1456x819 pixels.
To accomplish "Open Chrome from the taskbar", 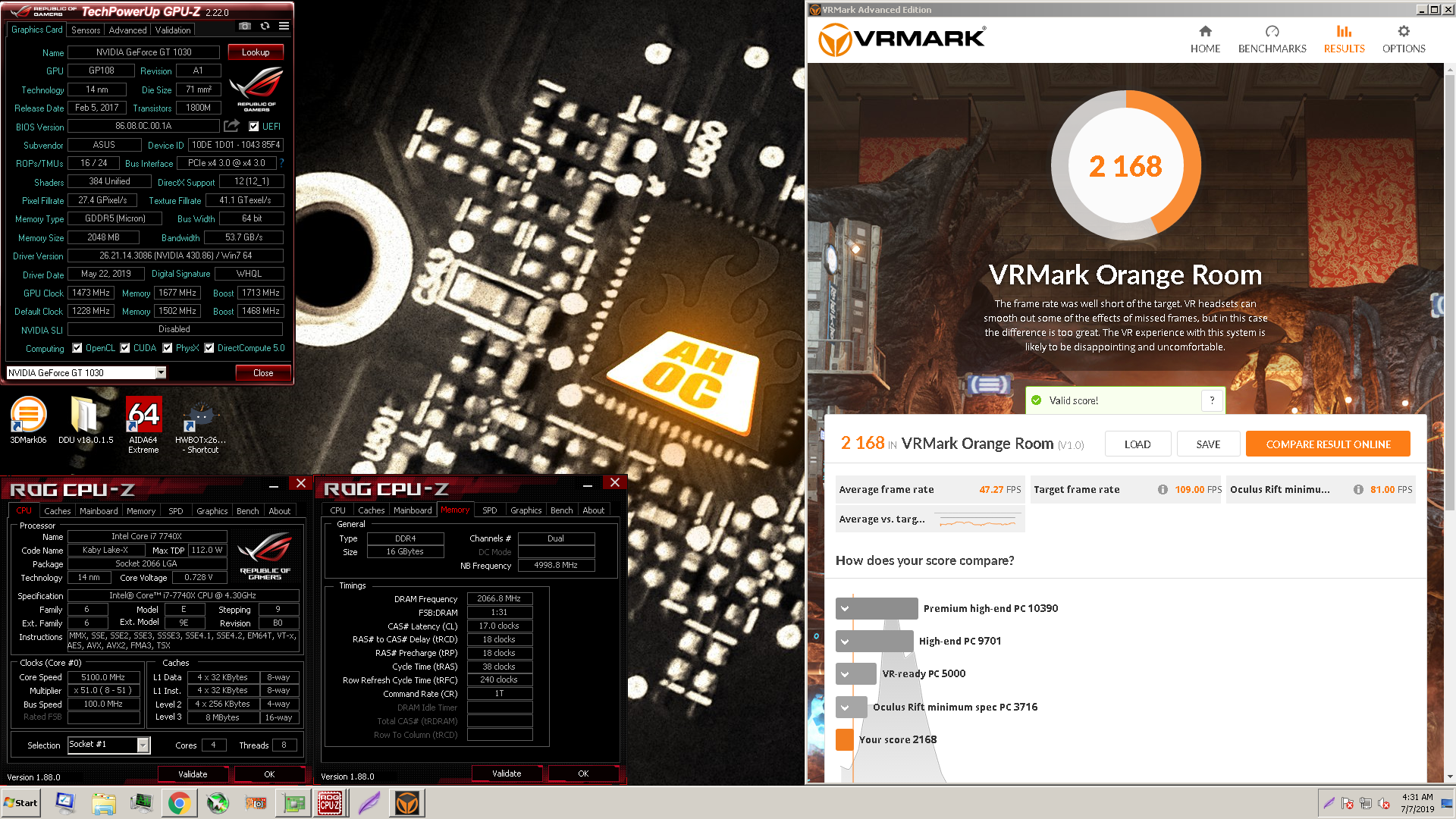I will click(x=179, y=803).
